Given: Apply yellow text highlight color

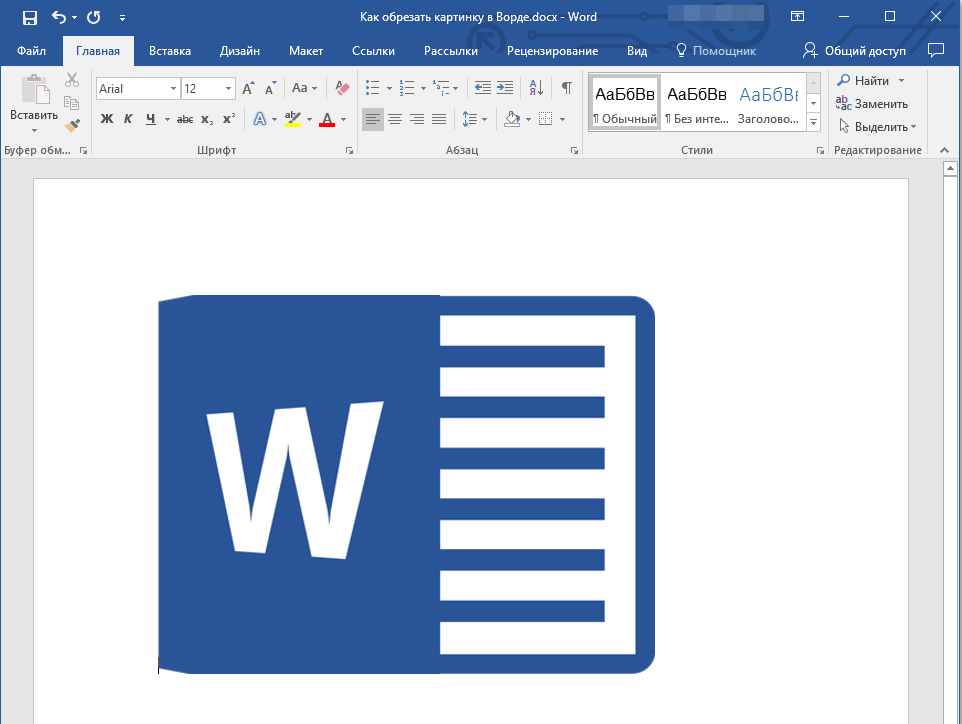Looking at the screenshot, I should (x=293, y=119).
